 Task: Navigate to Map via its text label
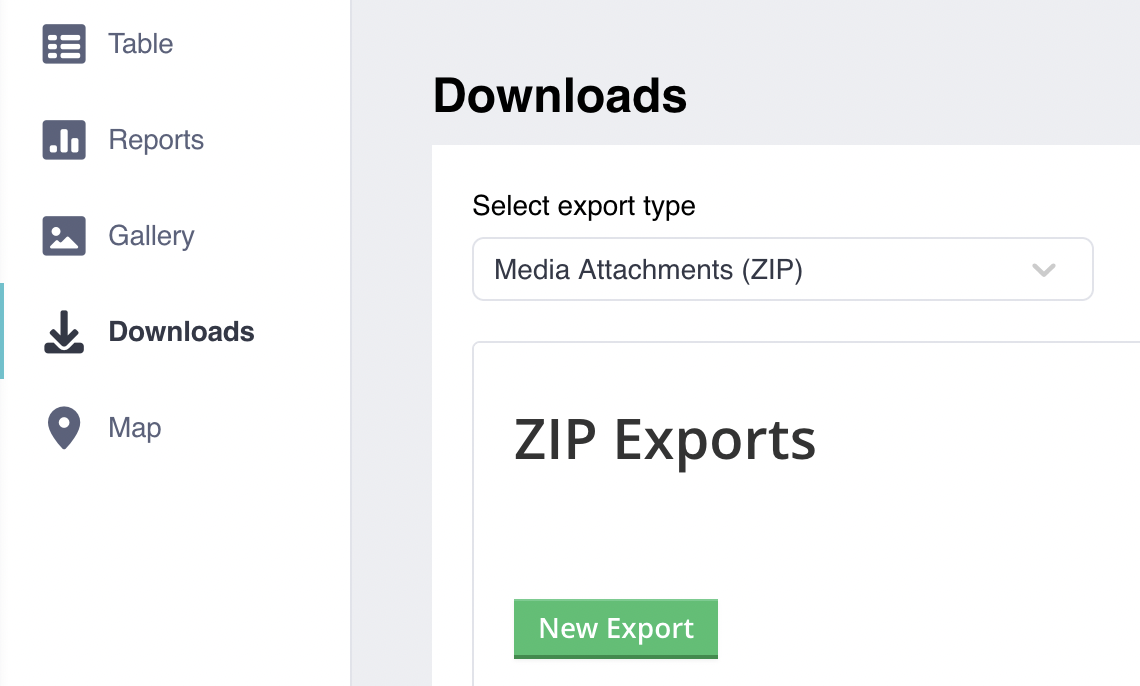coord(135,428)
